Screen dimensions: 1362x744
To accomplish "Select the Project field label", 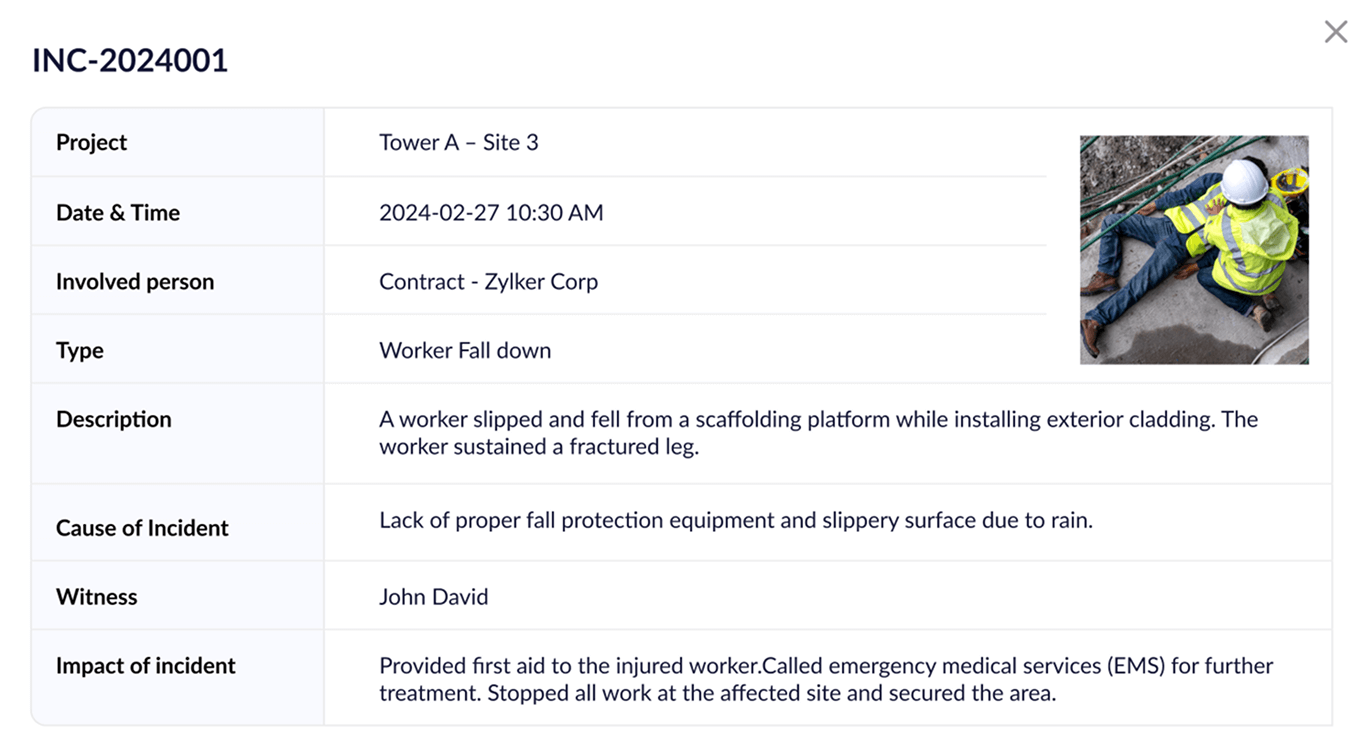I will coord(91,143).
